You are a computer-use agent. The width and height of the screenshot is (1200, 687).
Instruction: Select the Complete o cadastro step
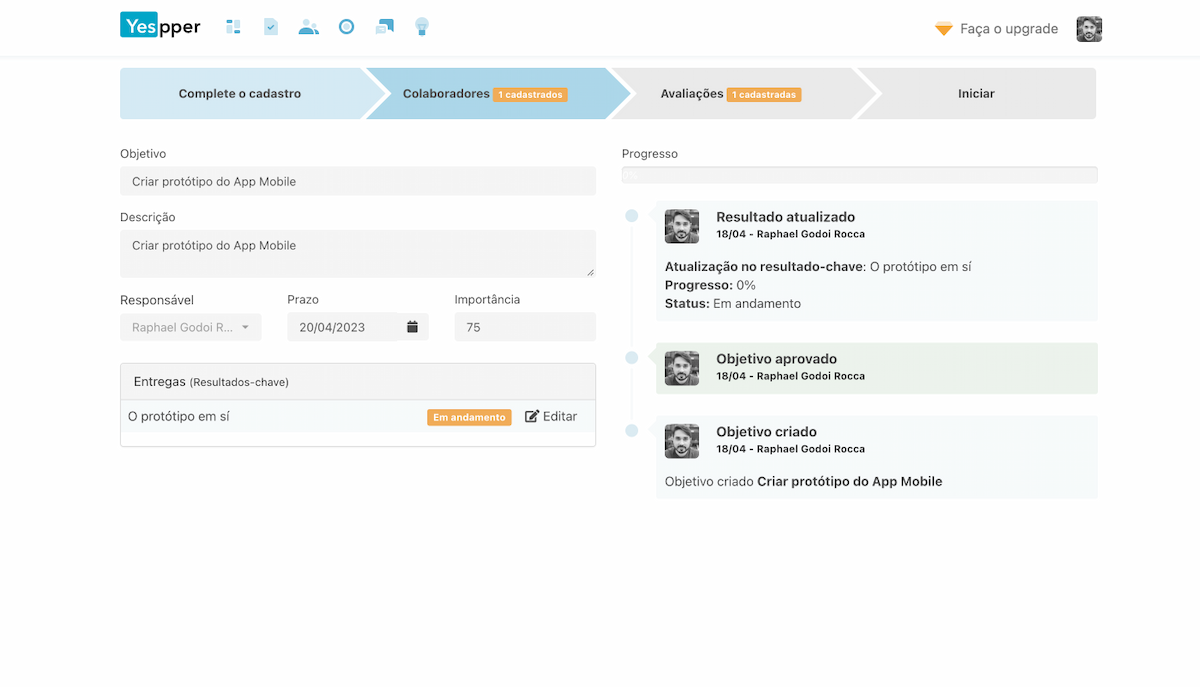pyautogui.click(x=240, y=94)
